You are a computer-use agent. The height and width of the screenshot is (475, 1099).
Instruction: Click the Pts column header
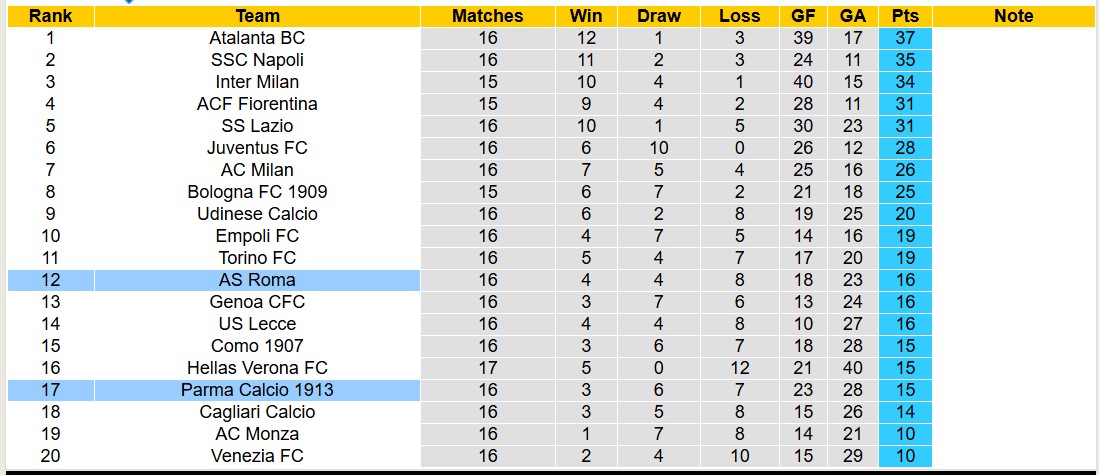pos(905,16)
